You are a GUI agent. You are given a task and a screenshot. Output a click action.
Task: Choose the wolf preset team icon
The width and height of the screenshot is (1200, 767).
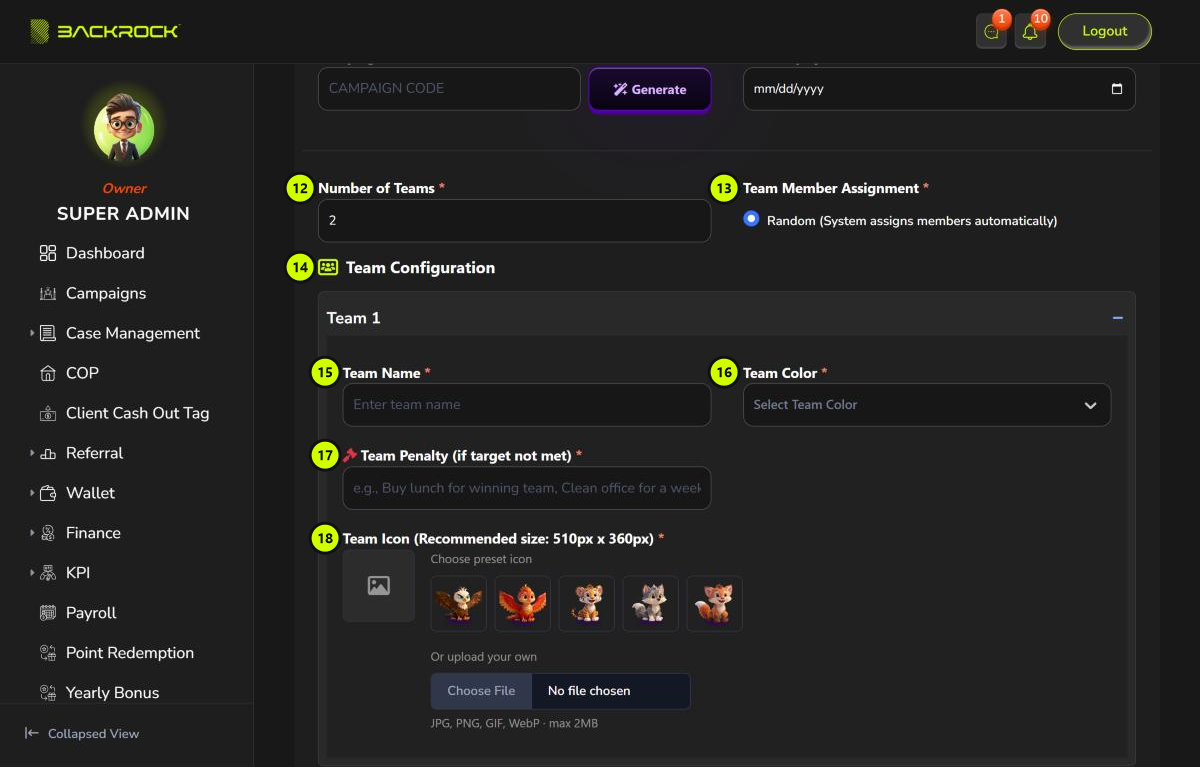[651, 603]
